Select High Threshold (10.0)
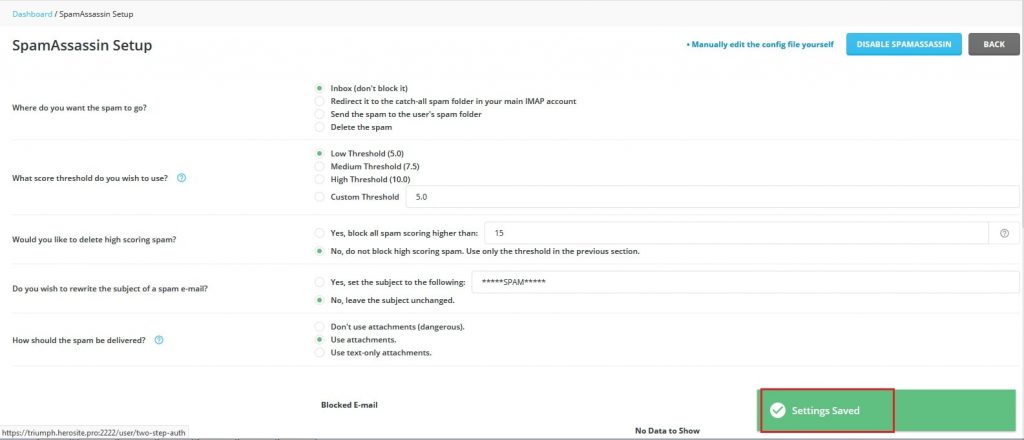Image resolution: width=1024 pixels, height=440 pixels. [320, 179]
